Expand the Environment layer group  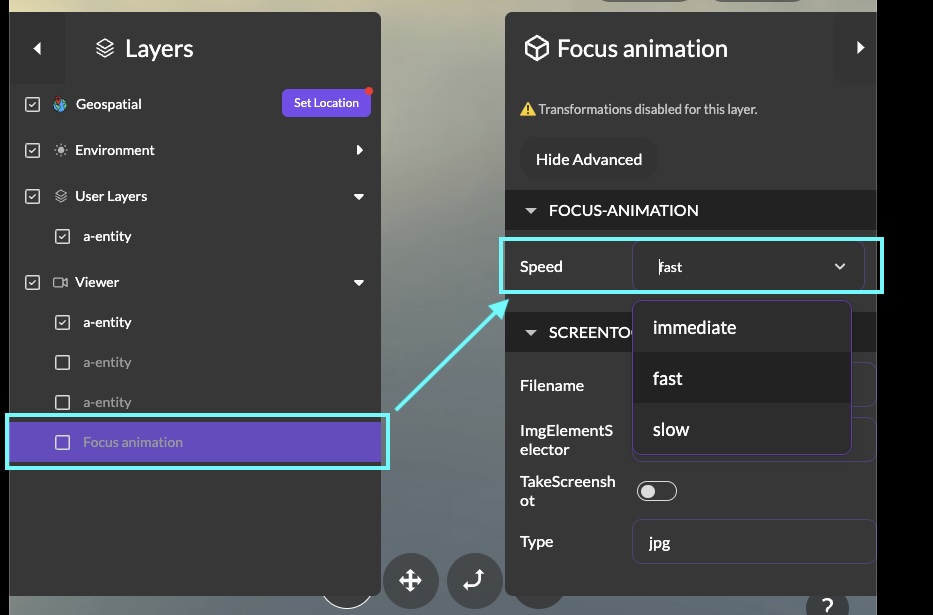click(360, 150)
